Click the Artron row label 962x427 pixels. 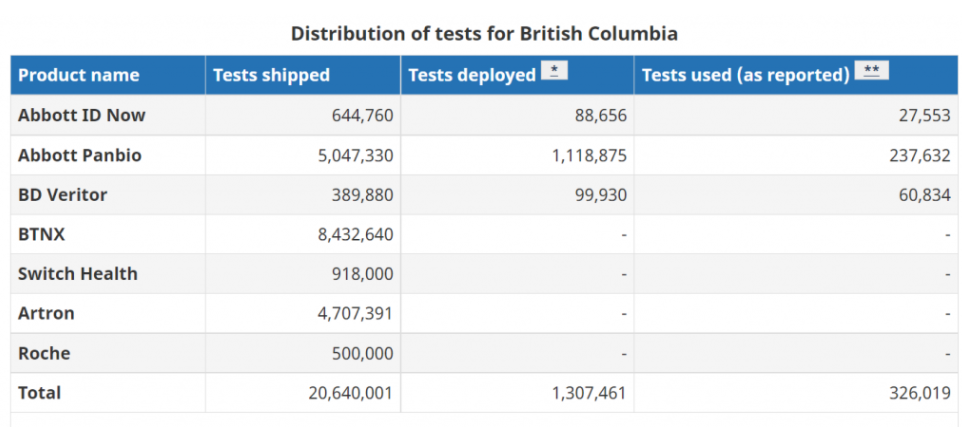point(46,314)
